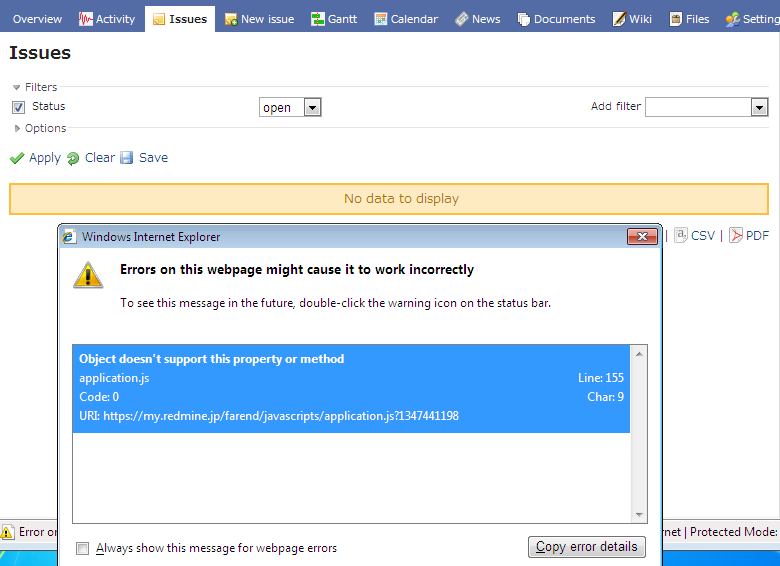Click the Clear link text
The image size is (780, 566).
pyautogui.click(x=100, y=158)
